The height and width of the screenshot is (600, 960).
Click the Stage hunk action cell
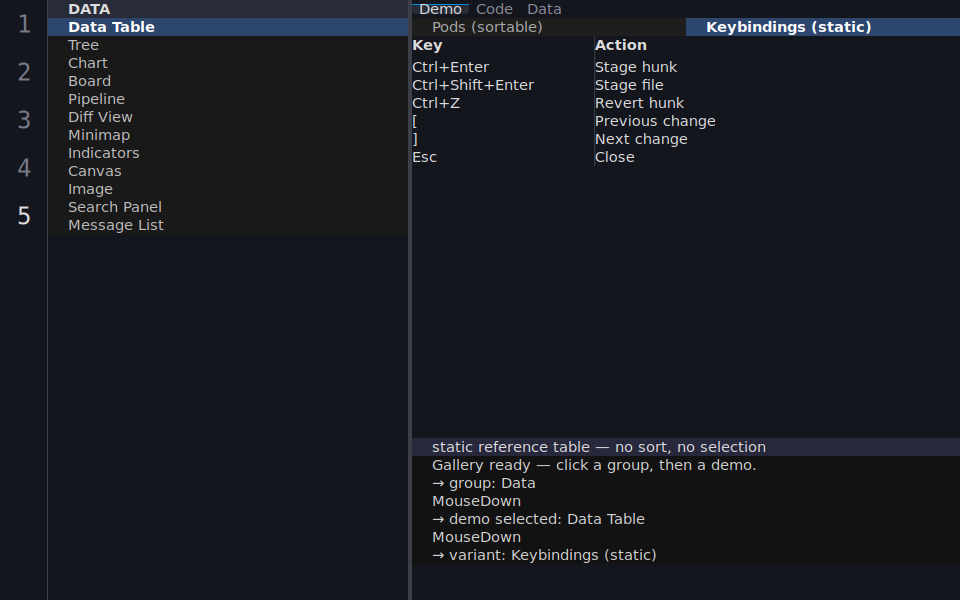[x=777, y=67]
